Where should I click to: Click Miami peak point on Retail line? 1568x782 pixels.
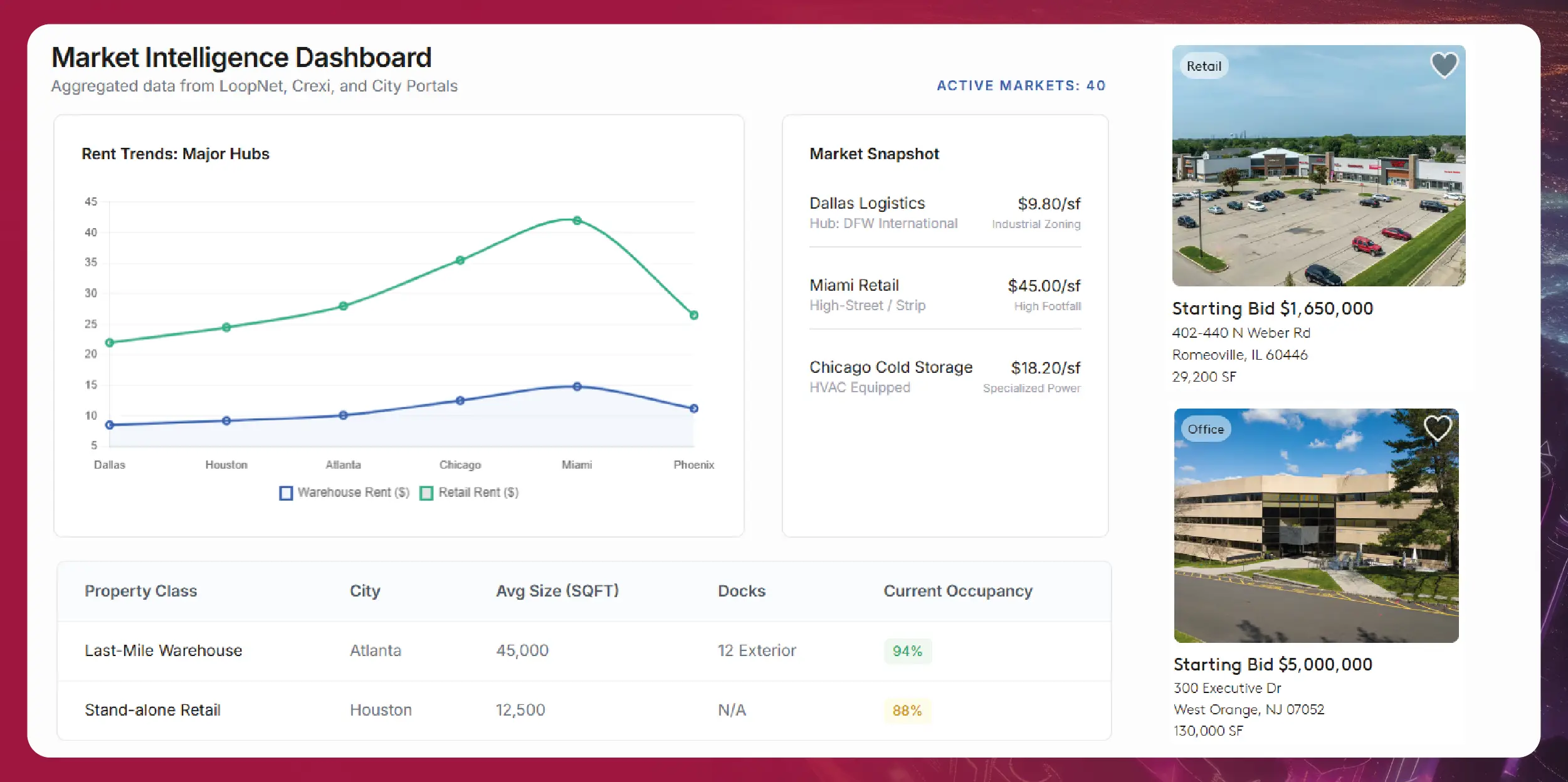point(577,221)
